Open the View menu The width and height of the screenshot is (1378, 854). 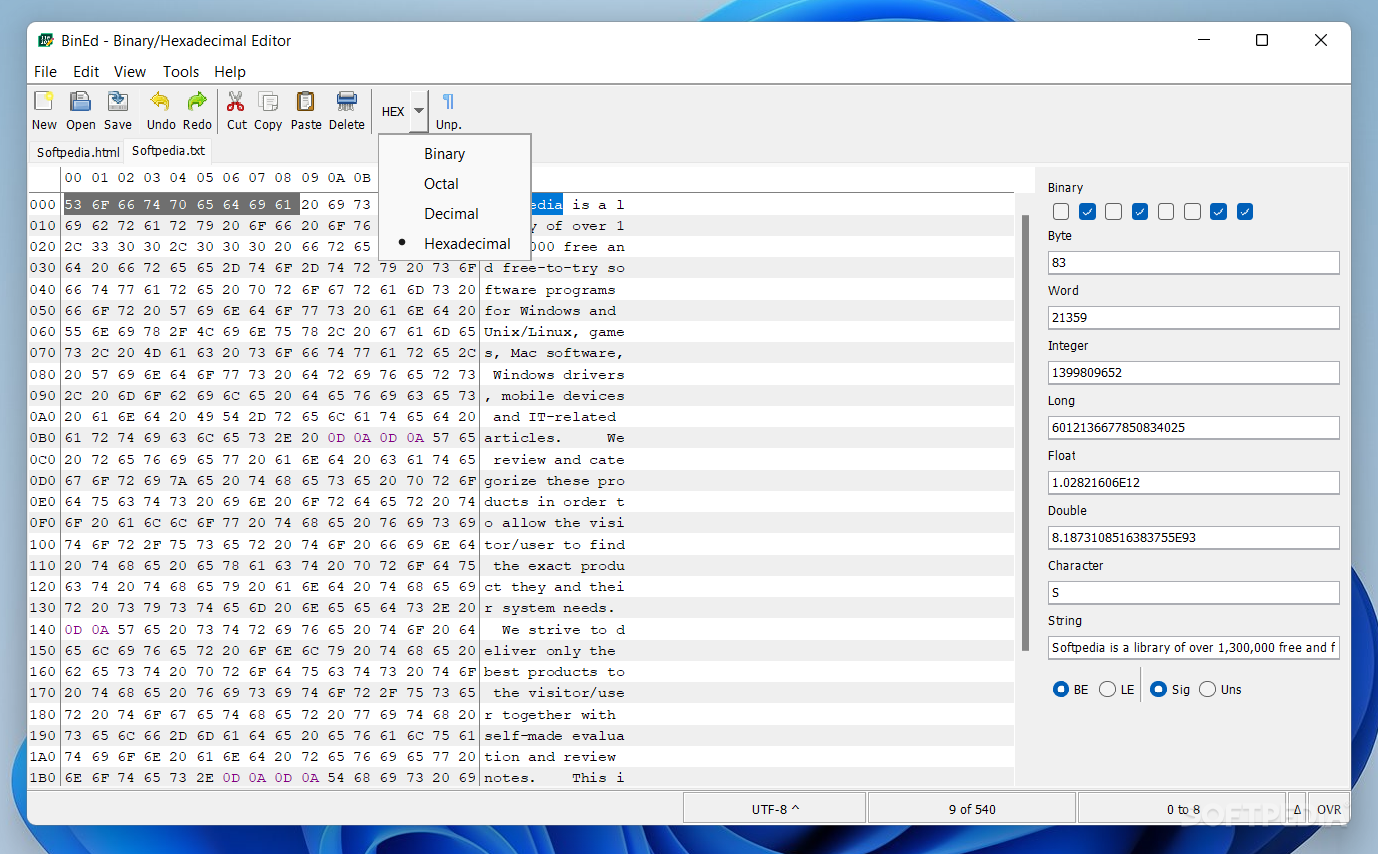(130, 72)
